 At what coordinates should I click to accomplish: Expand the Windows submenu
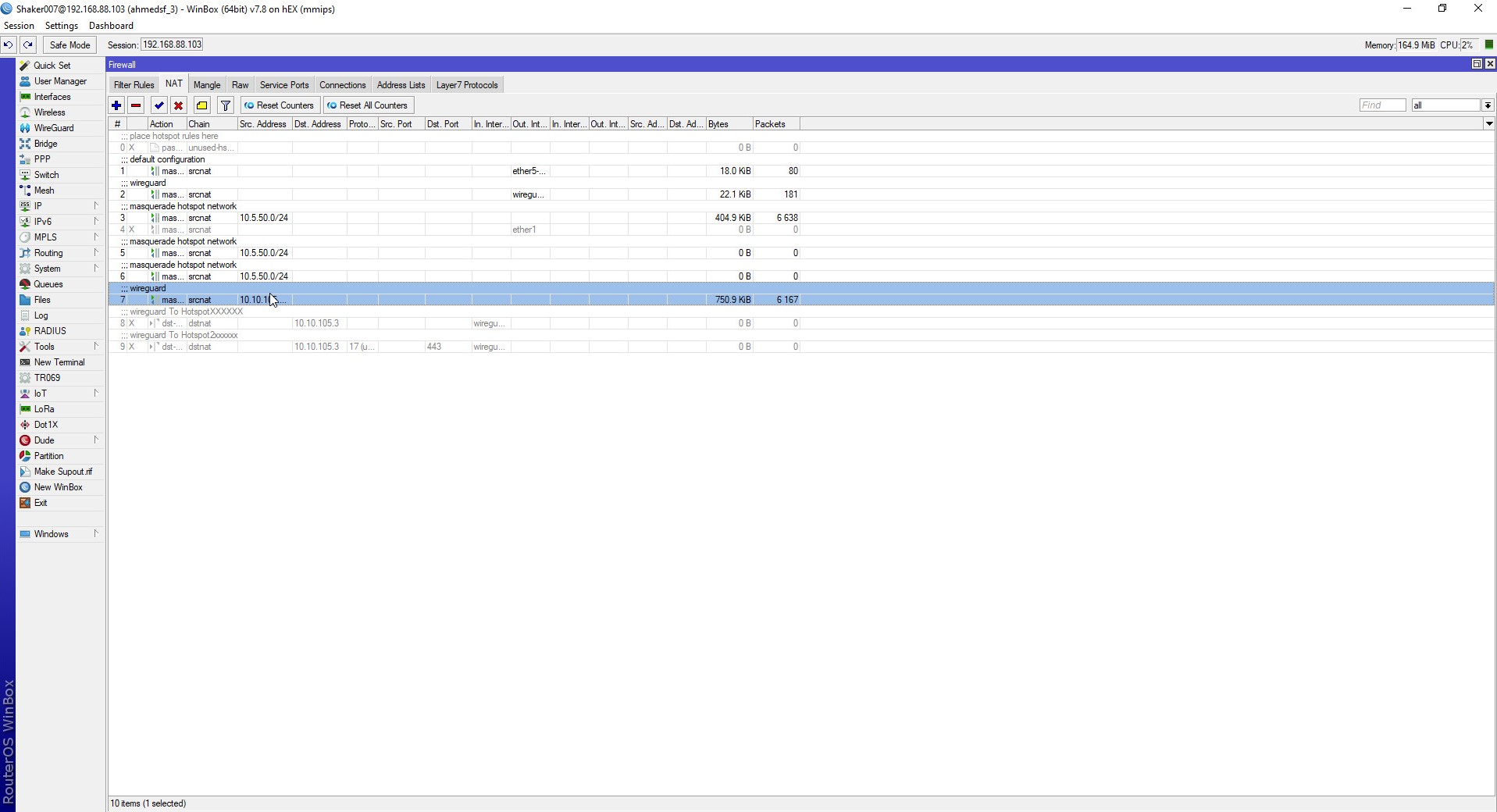coord(61,534)
